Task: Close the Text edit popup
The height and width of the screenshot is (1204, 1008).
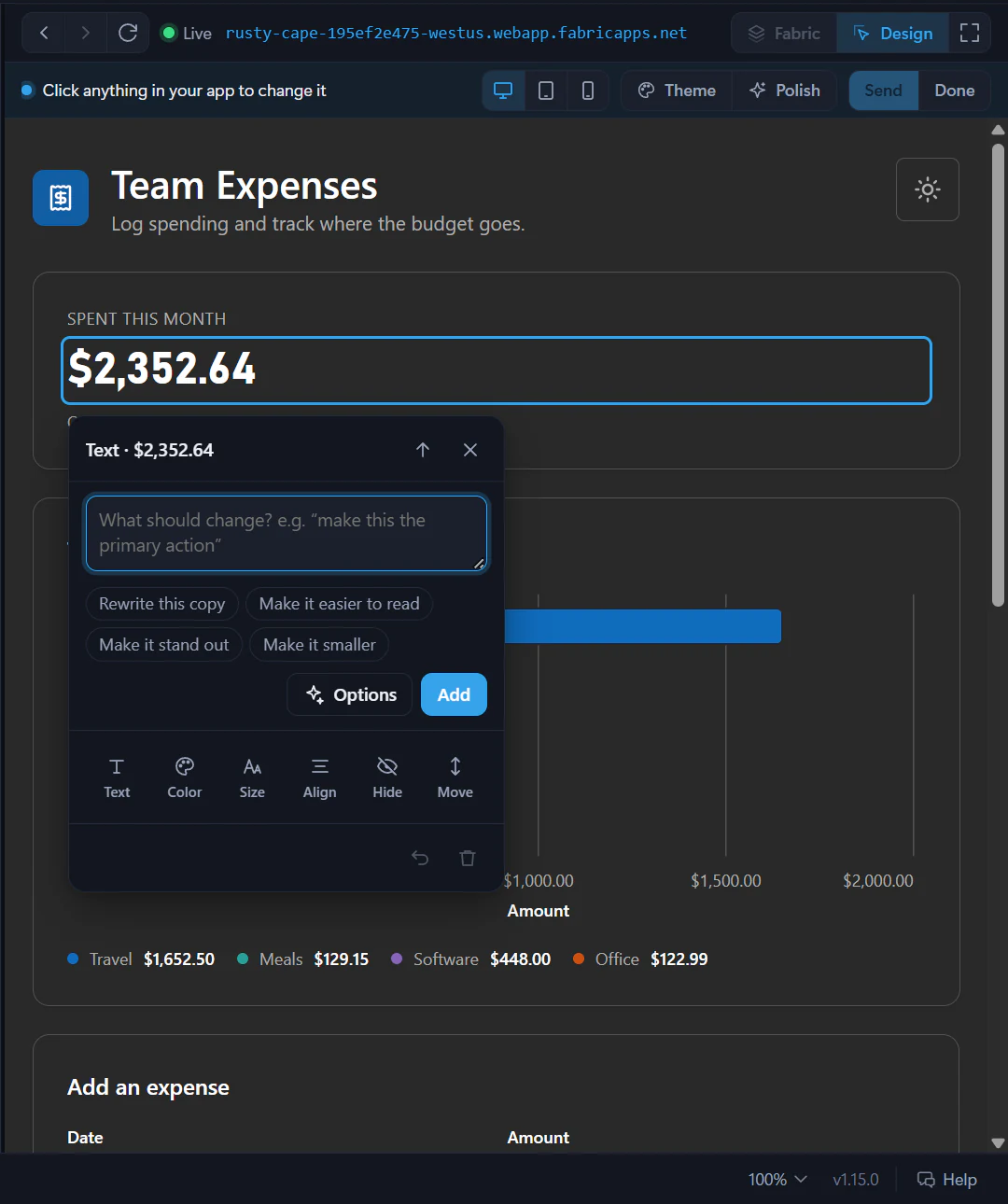Action: point(470,450)
